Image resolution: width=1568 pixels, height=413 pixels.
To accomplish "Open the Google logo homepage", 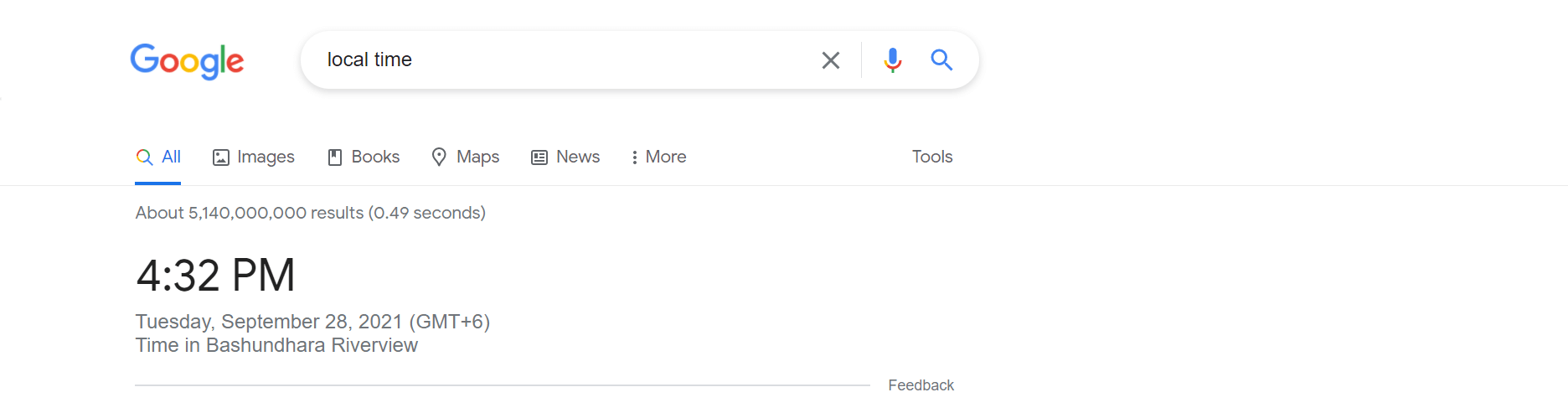I will pyautogui.click(x=187, y=61).
